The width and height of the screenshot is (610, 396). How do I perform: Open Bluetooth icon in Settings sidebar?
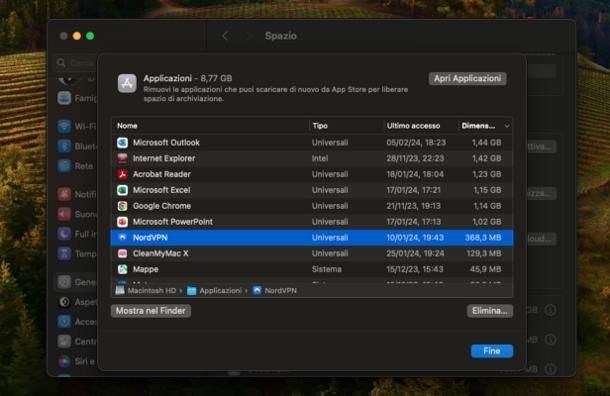[x=64, y=146]
